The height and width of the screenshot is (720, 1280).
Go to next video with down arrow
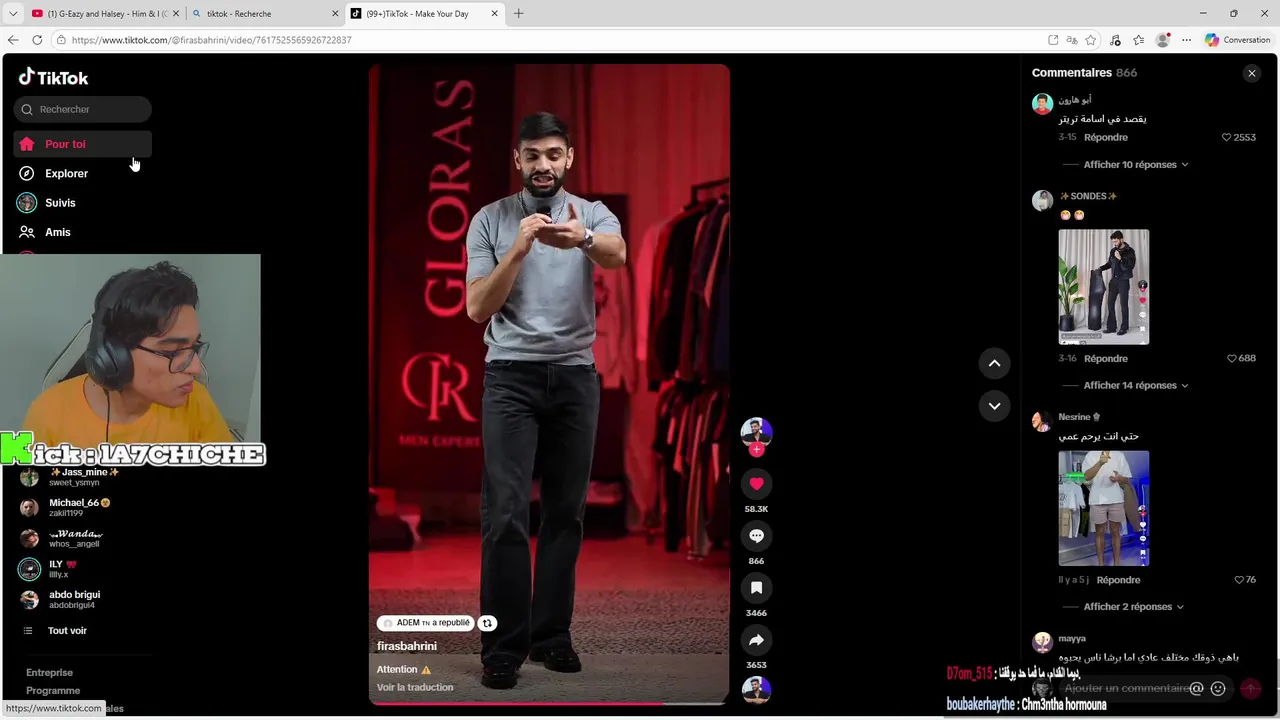pos(994,406)
